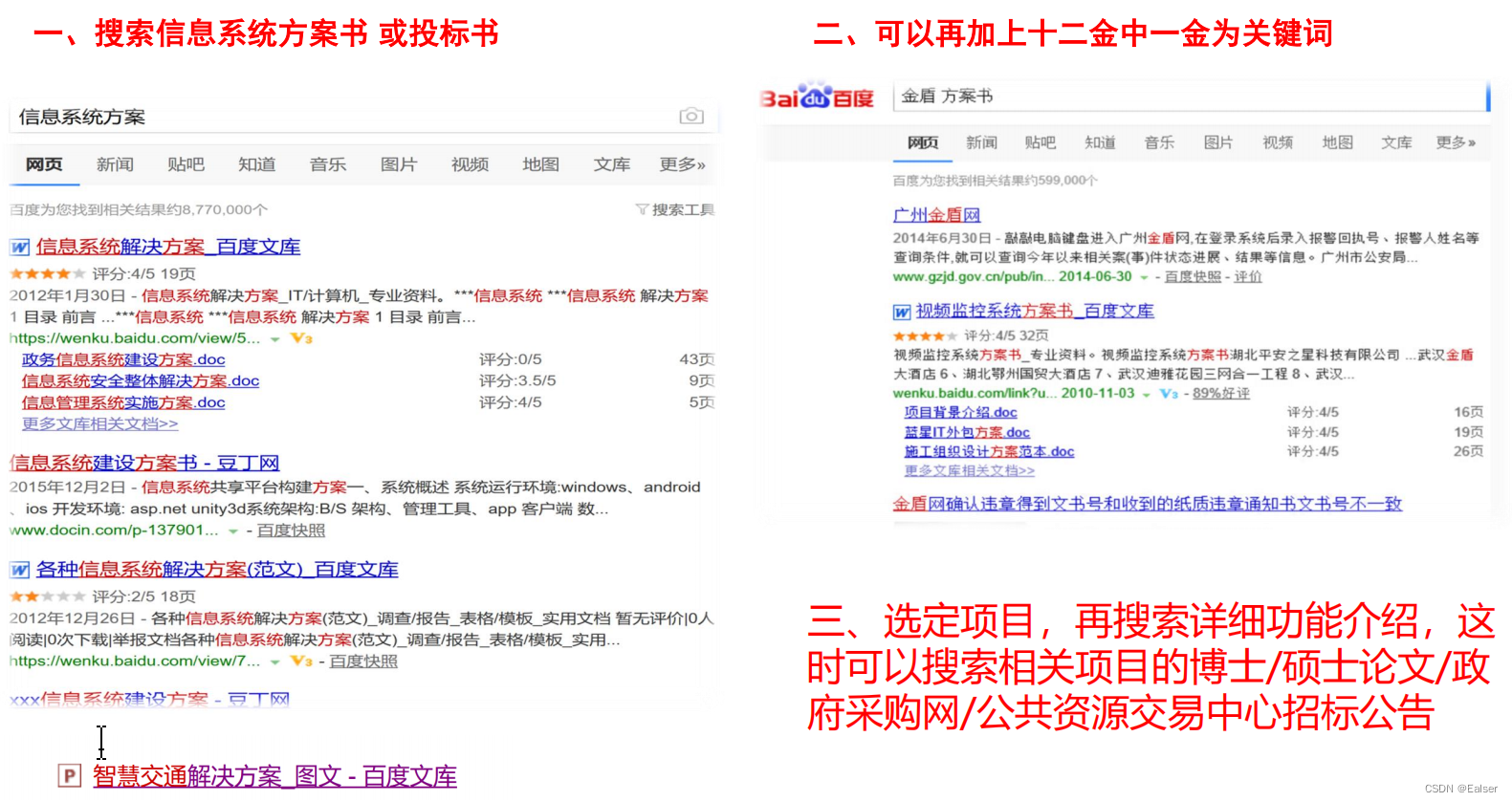Select the 新闻 tab in right Baidu page
Image resolution: width=1512 pixels, height=802 pixels.
pyautogui.click(x=981, y=142)
